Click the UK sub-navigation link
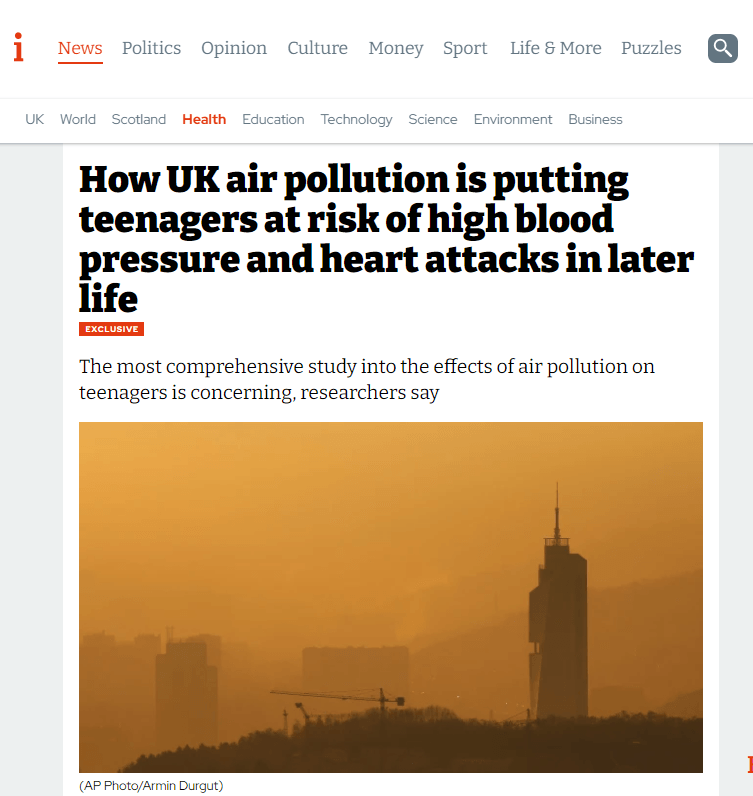This screenshot has height=796, width=753. (35, 119)
